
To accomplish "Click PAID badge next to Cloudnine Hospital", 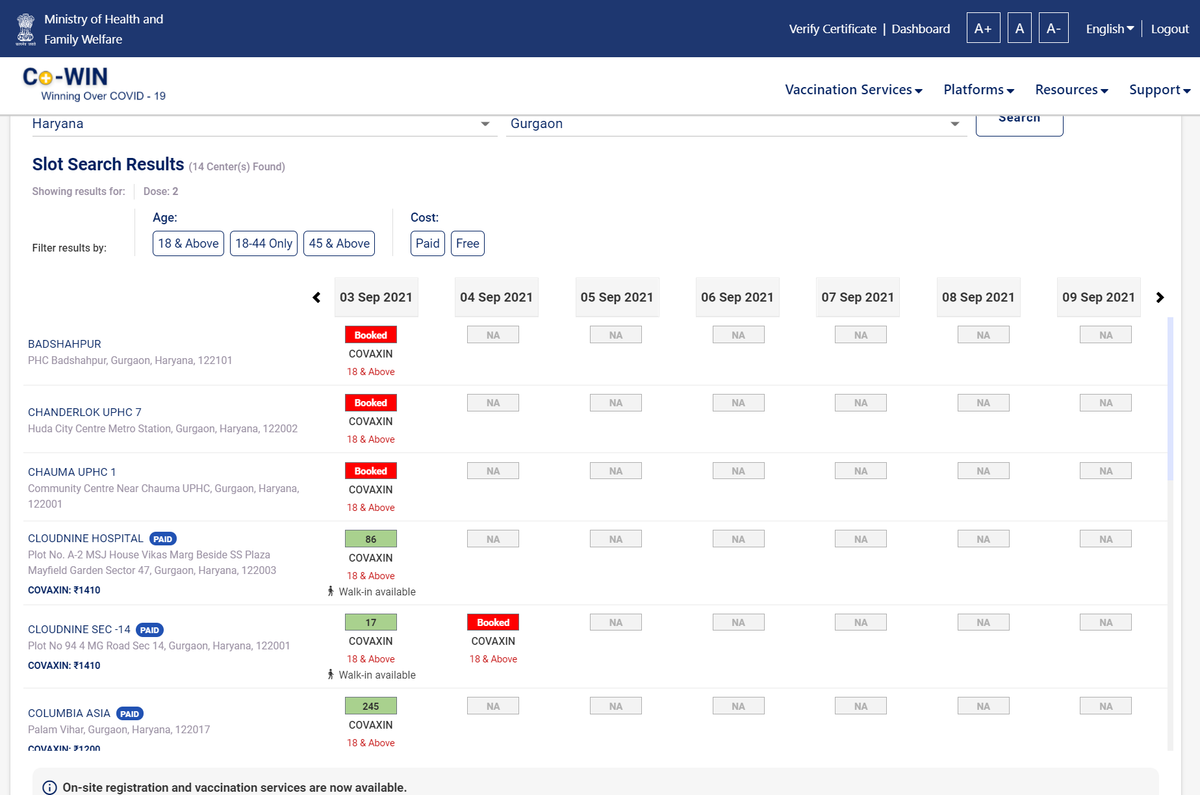I will coord(163,539).
